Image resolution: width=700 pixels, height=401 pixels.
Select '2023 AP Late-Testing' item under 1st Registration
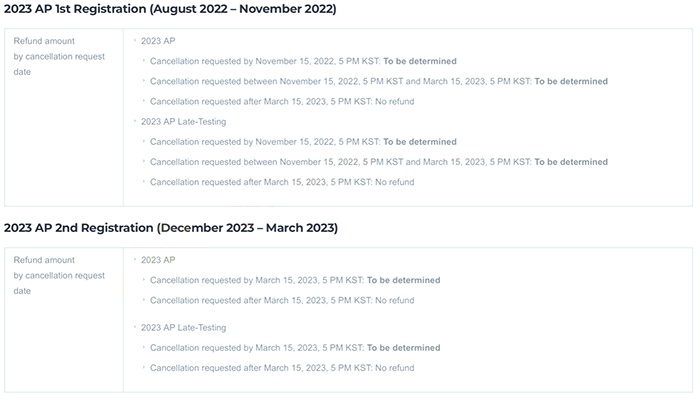183,122
